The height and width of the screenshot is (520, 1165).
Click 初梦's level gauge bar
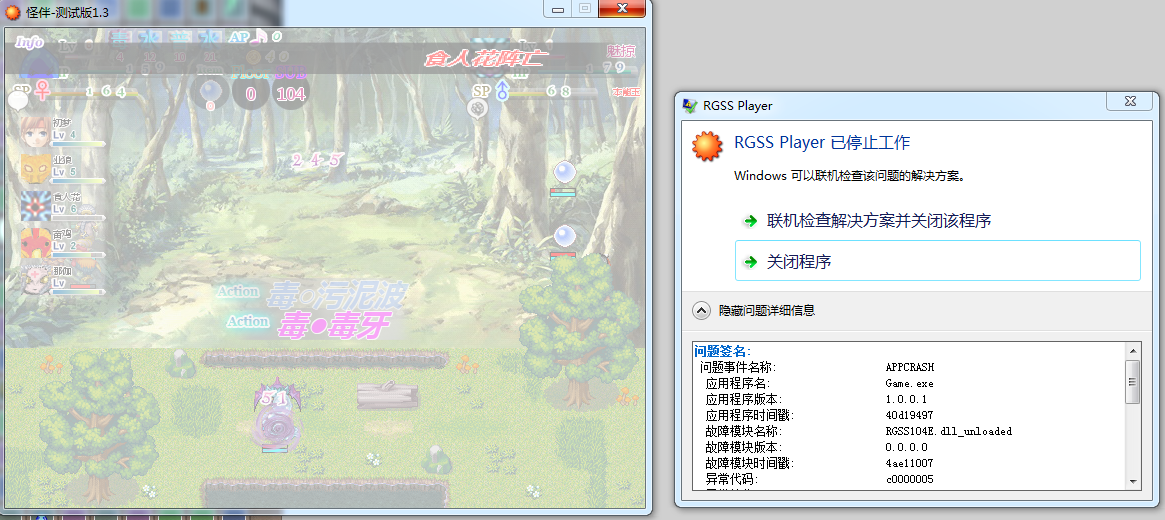click(x=78, y=144)
